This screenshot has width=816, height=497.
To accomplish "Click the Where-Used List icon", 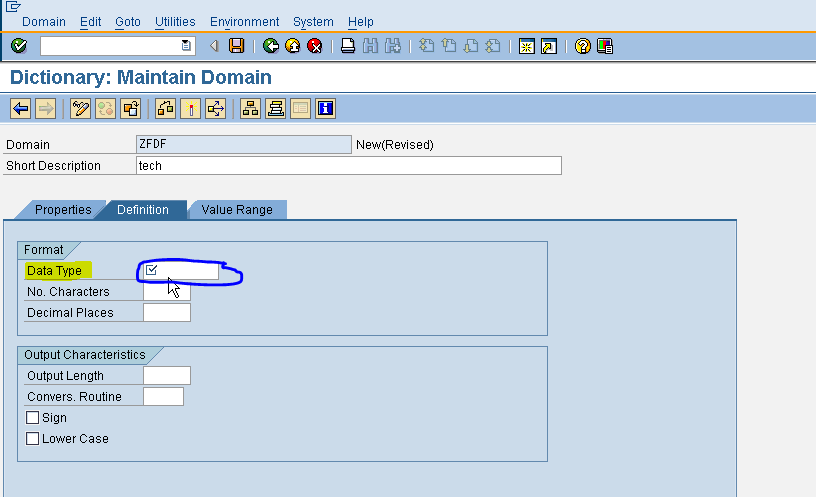I will point(215,109).
